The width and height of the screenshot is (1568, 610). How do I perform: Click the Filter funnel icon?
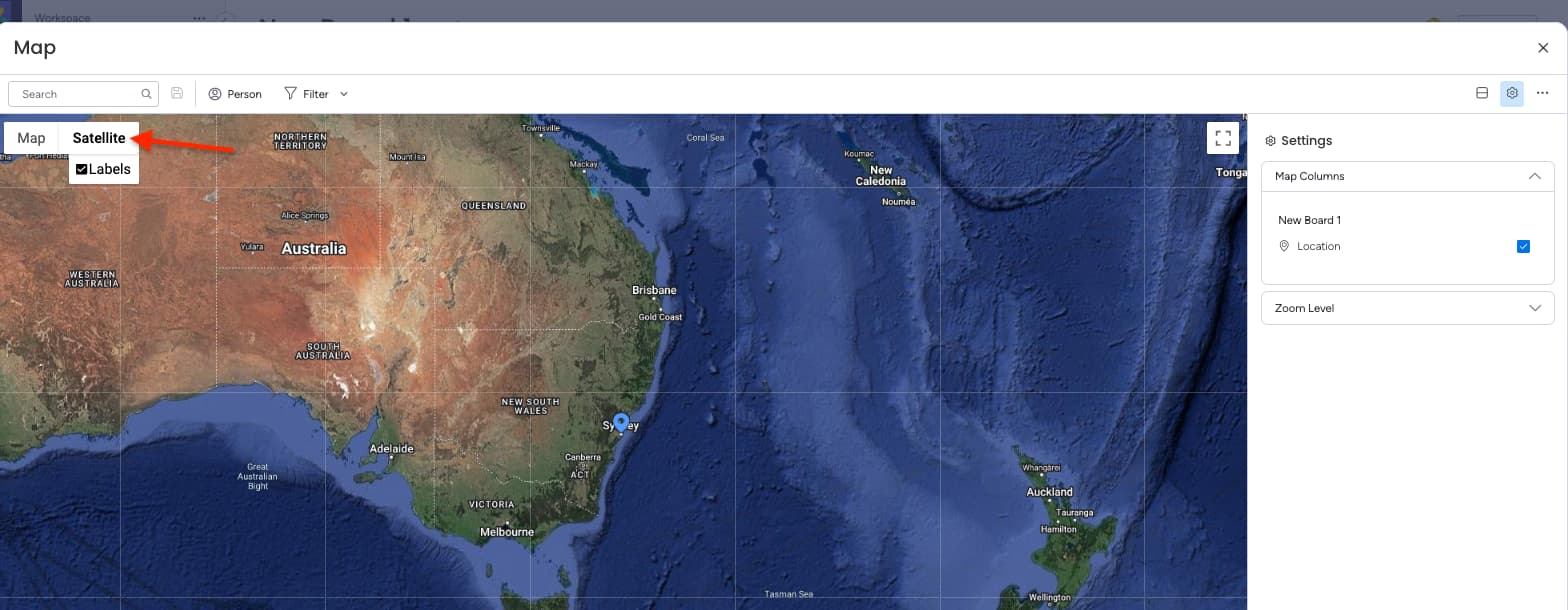[x=291, y=93]
